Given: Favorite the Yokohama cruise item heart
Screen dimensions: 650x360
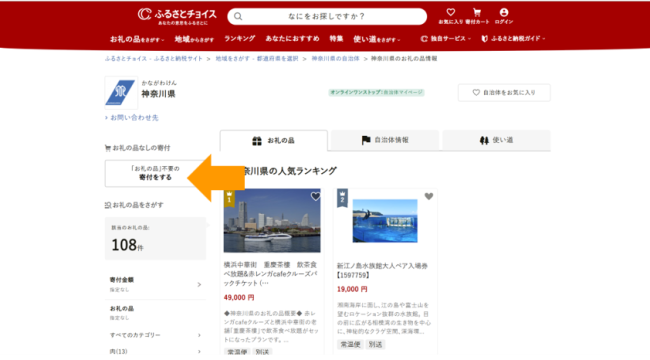Looking at the screenshot, I should click(x=315, y=196).
